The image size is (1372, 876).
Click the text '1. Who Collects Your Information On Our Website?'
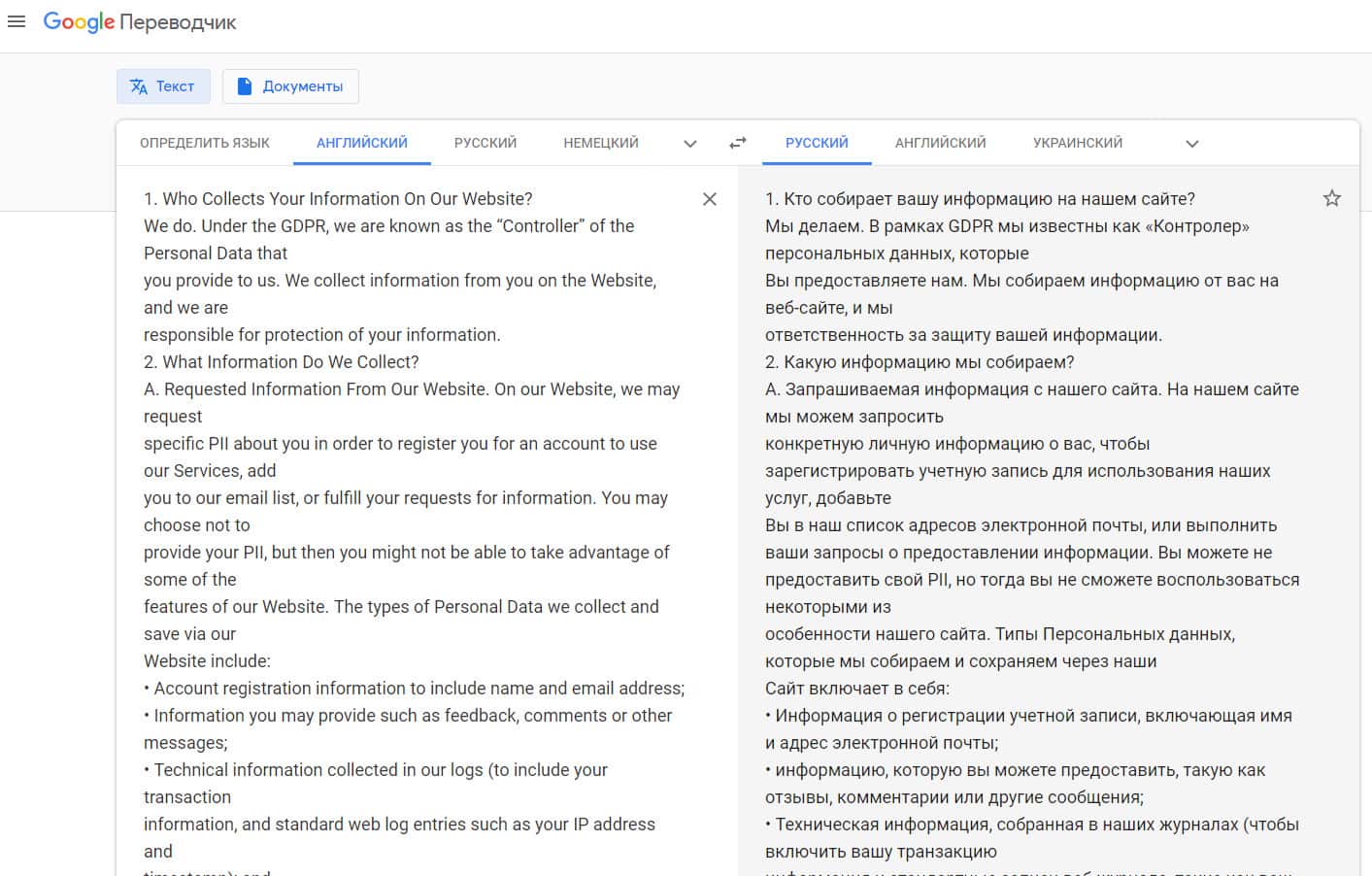(x=338, y=199)
